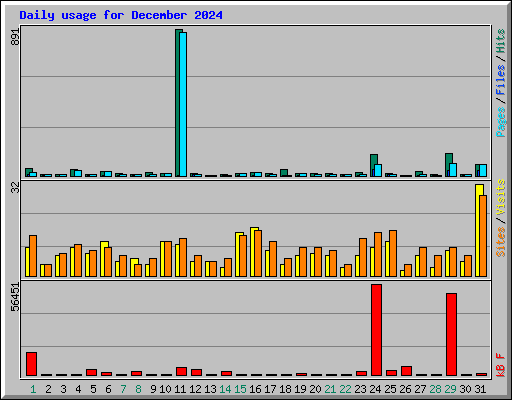Click day label 11 on the x-axis
The width and height of the screenshot is (512, 400).
coord(180,389)
